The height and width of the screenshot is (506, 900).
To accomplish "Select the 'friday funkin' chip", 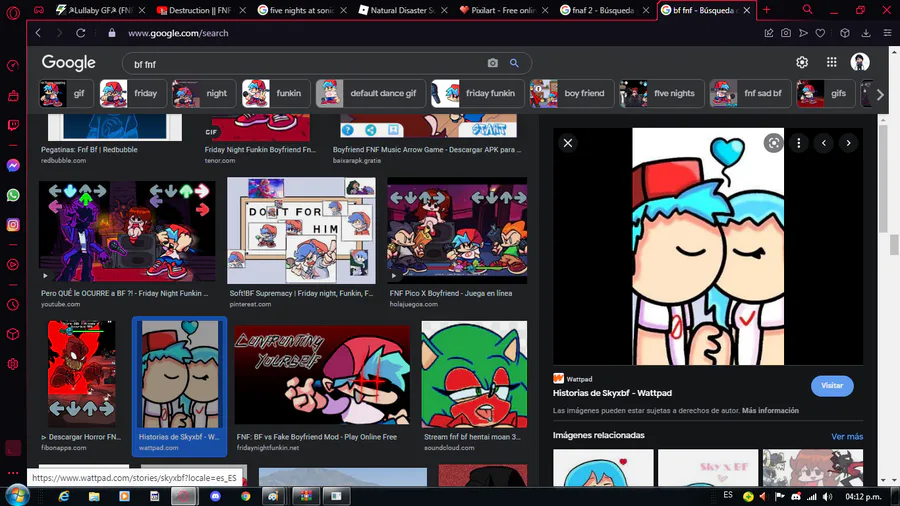I will tap(478, 94).
